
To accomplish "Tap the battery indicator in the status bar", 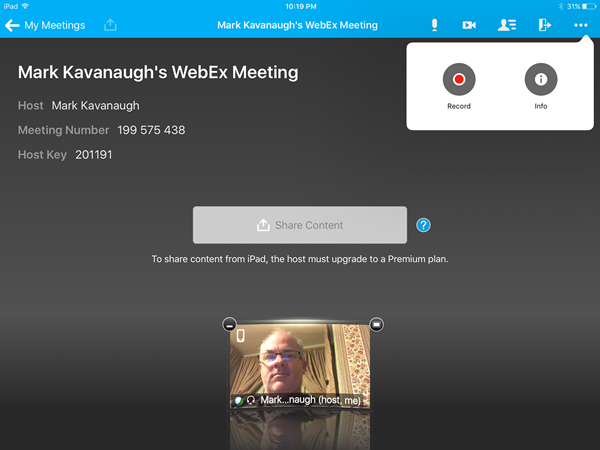I will (589, 7).
